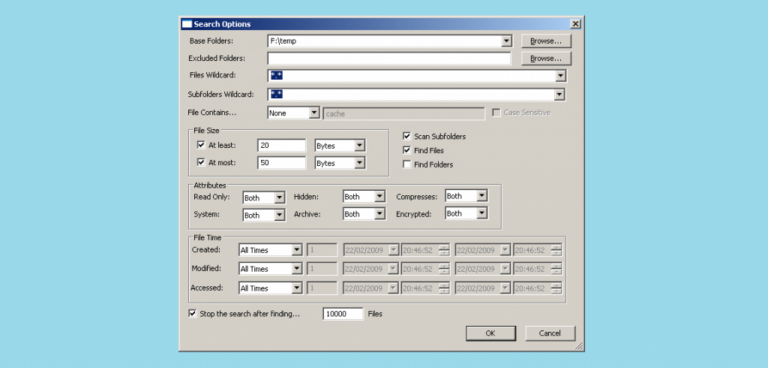Open the Modified time filter dropdown
Image resolution: width=768 pixels, height=368 pixels.
click(x=270, y=269)
